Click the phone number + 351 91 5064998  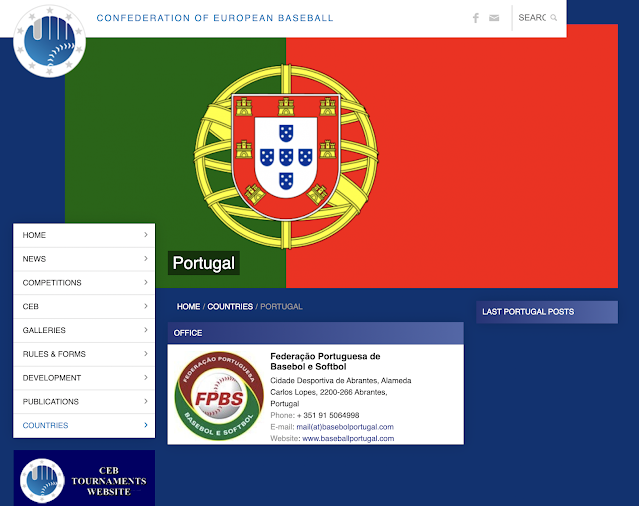[x=328, y=415]
